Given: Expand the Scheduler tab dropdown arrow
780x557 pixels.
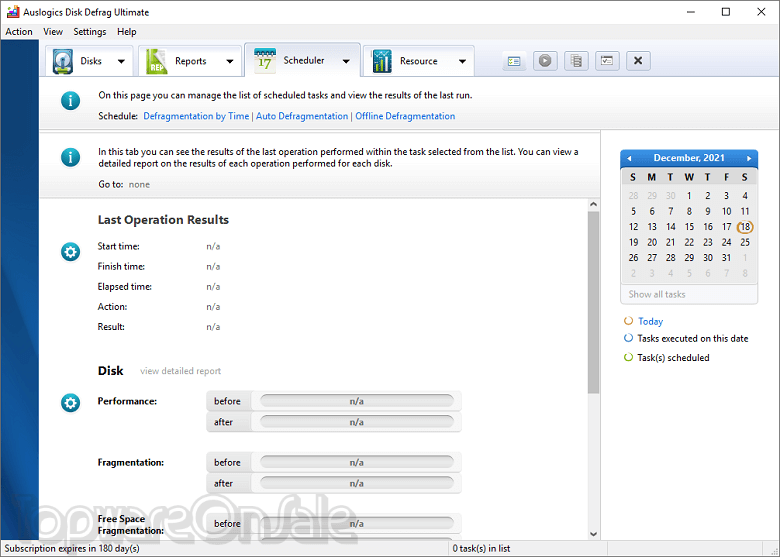Looking at the screenshot, I should click(x=346, y=61).
